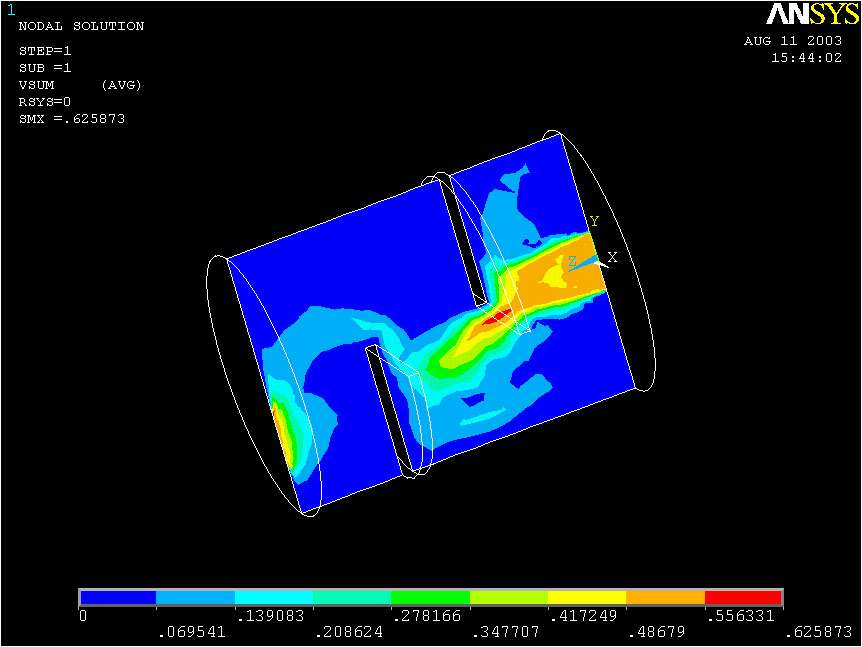Click the legend value .556331
Viewport: 862px width, 647px height.
click(740, 616)
